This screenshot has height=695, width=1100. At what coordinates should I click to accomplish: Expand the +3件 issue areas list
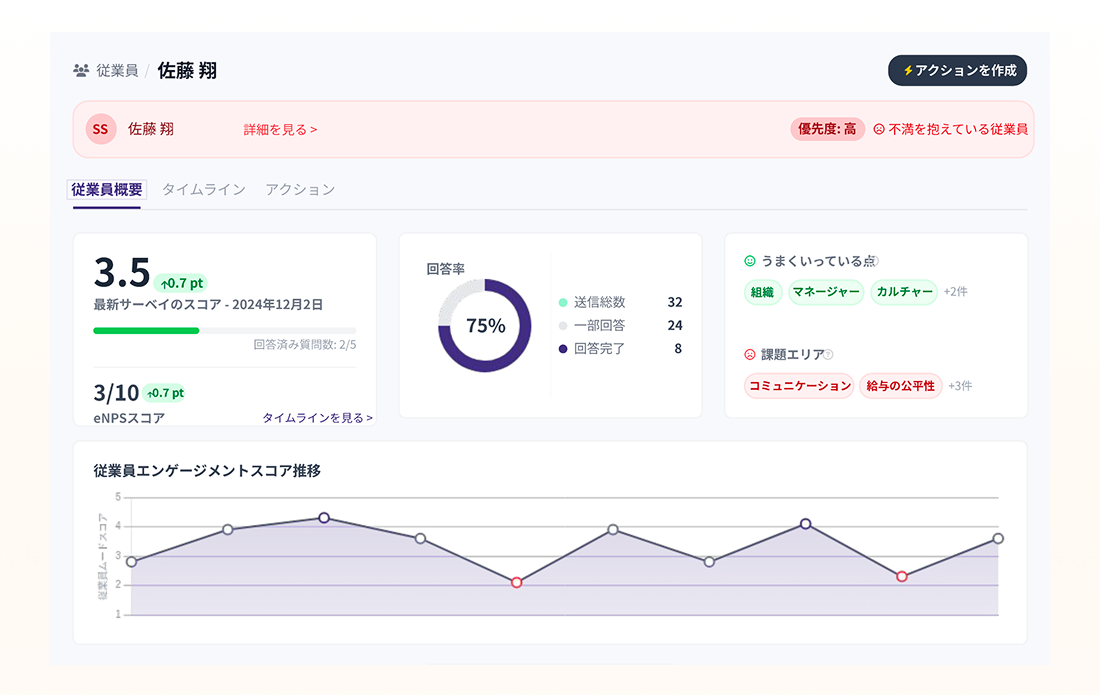click(x=960, y=386)
